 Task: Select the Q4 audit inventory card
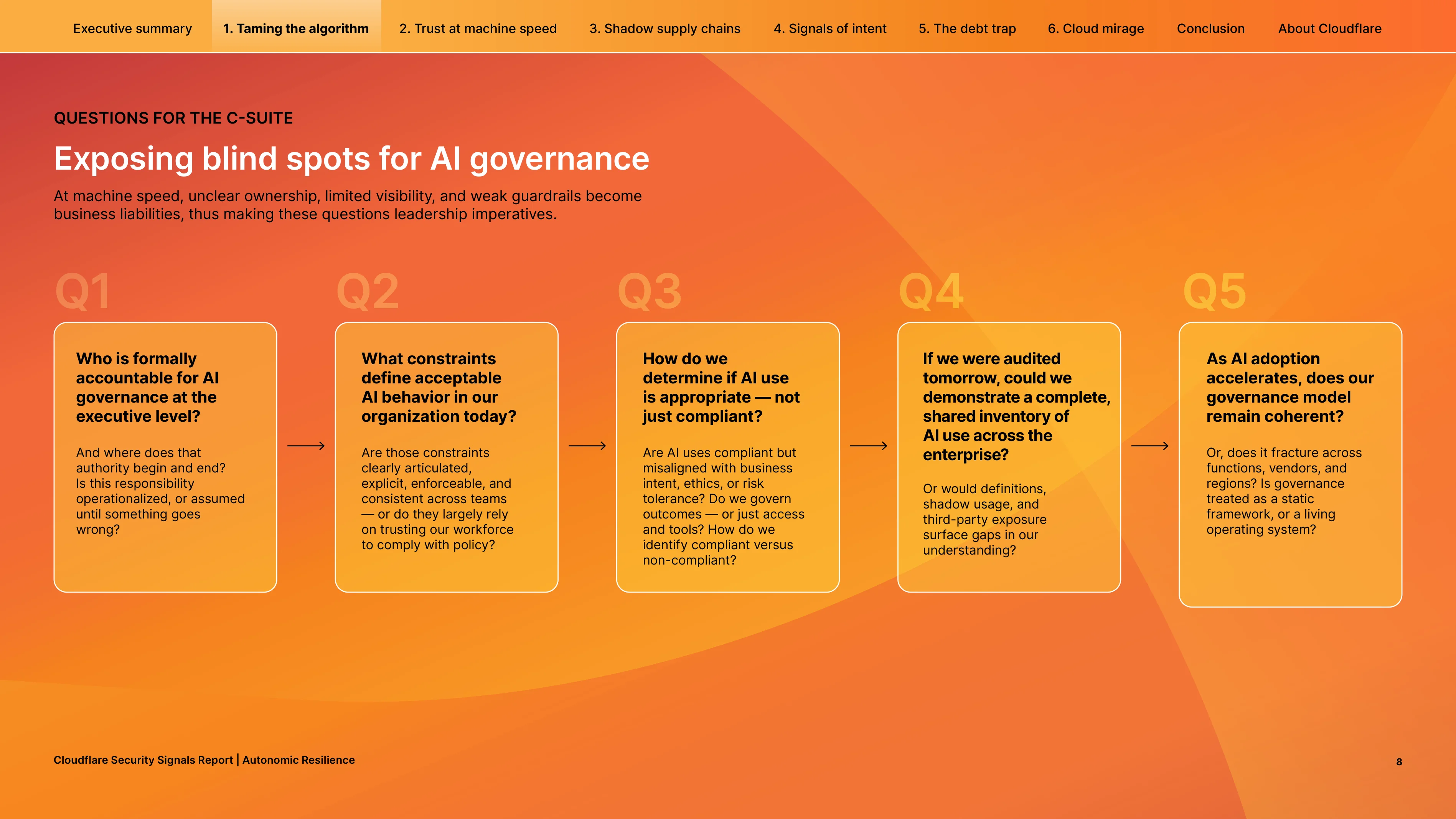(1009, 457)
